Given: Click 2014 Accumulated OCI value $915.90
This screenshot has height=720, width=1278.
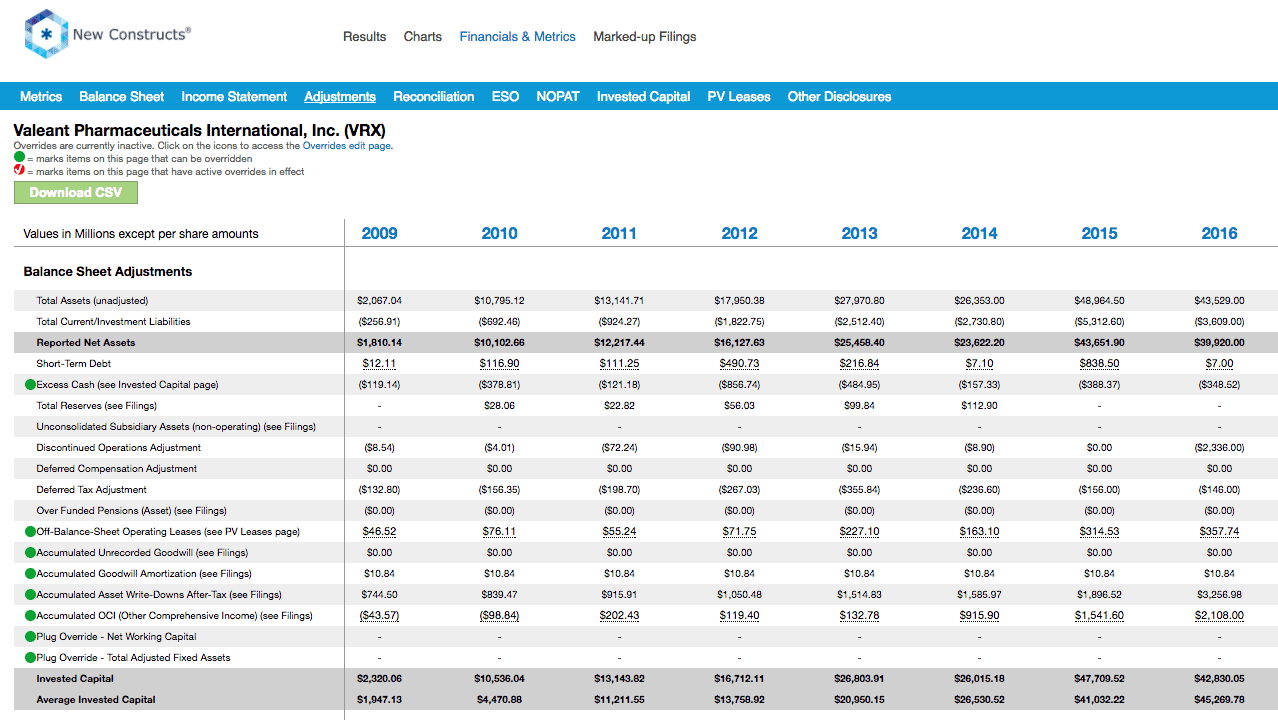Looking at the screenshot, I should click(979, 616).
